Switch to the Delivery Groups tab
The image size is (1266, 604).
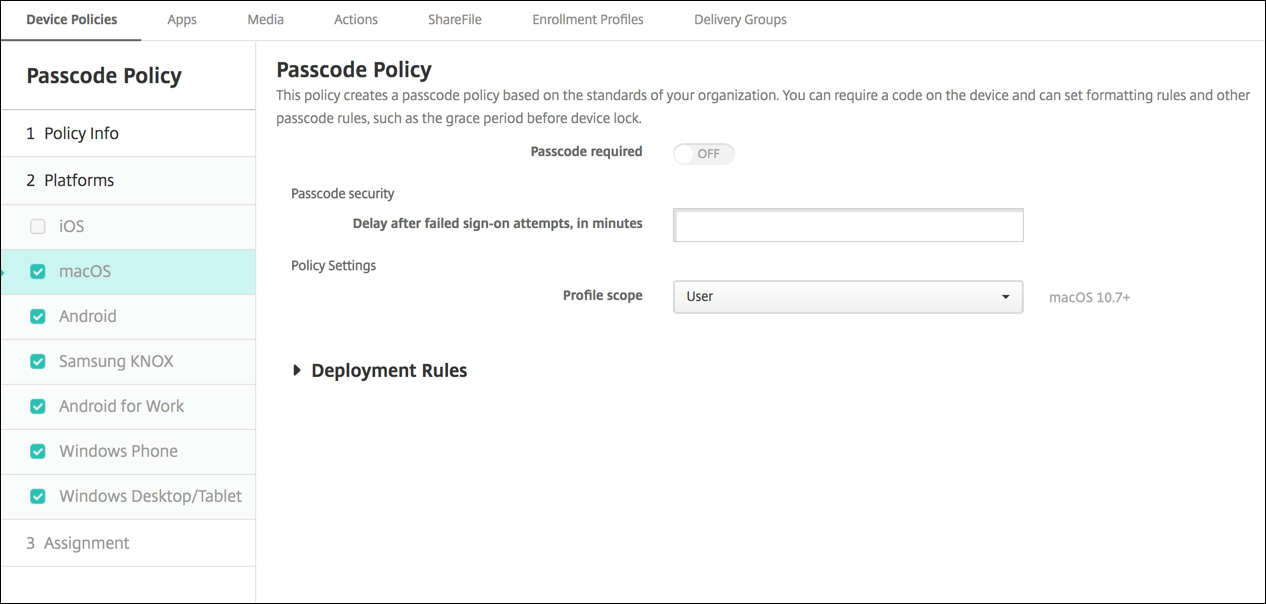coord(740,20)
